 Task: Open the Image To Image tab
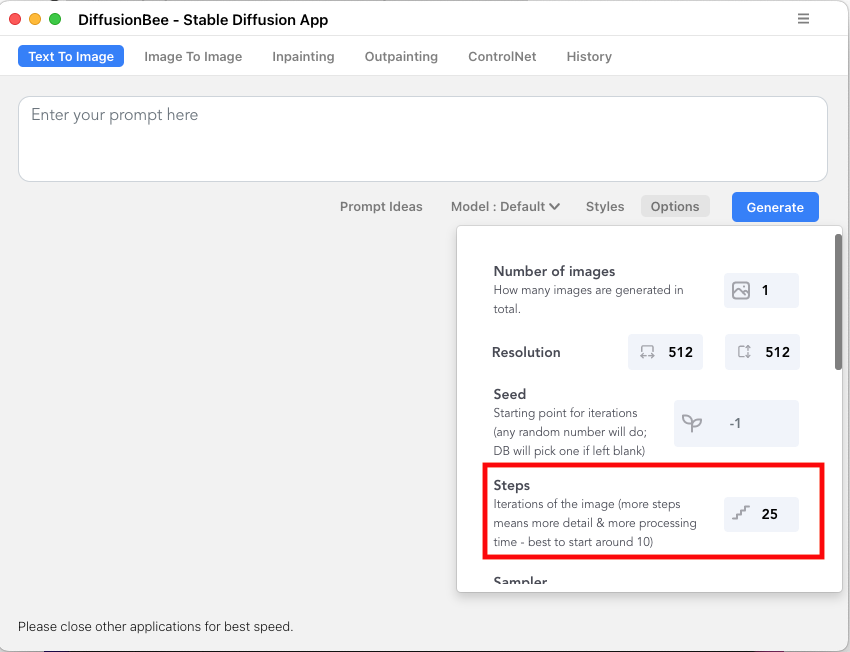[193, 56]
